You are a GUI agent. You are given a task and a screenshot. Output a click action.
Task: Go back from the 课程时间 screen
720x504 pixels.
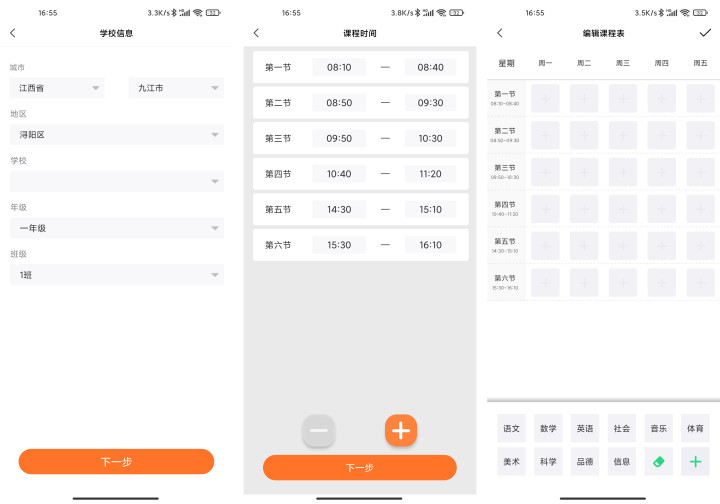point(256,33)
